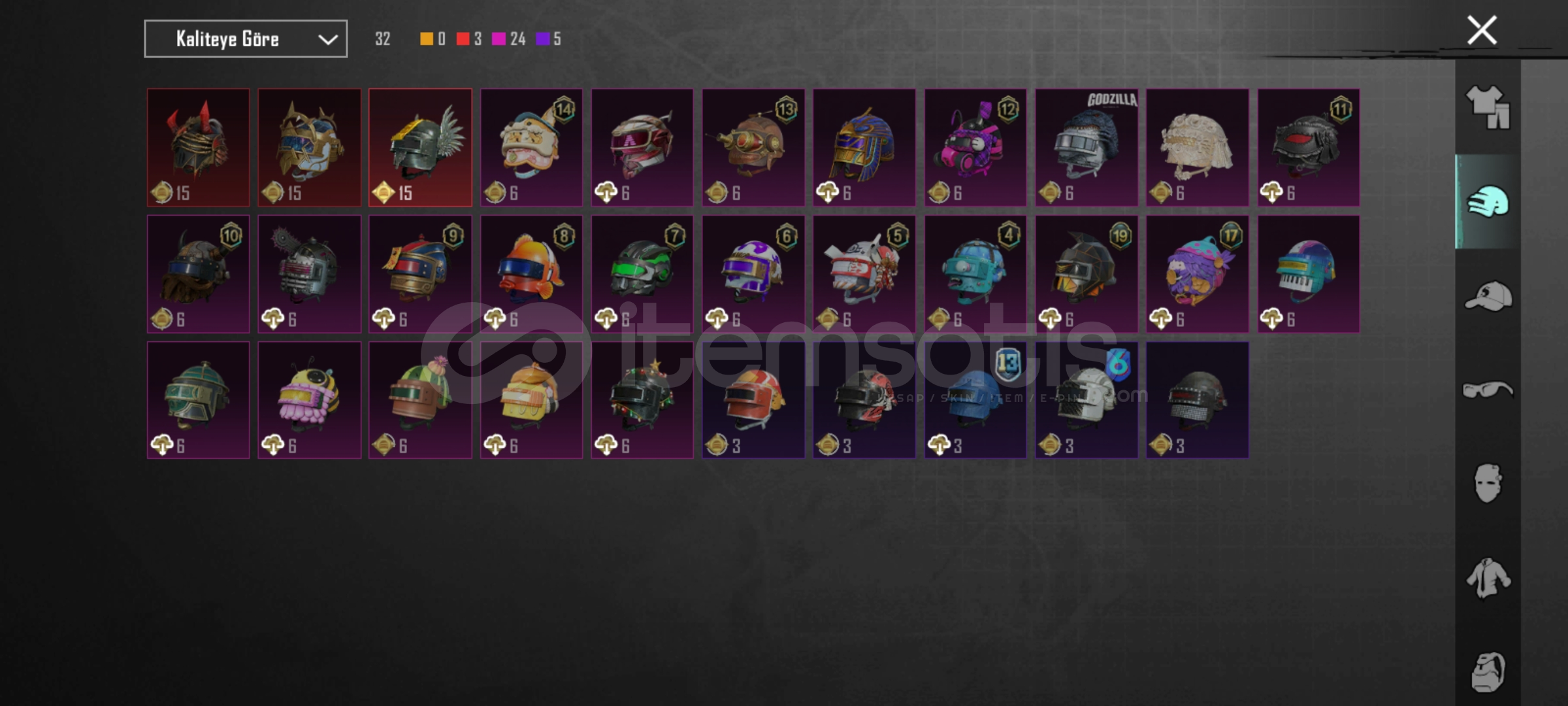Image resolution: width=1568 pixels, height=706 pixels.
Task: Choose the red horned helmet skin
Action: coord(198,148)
